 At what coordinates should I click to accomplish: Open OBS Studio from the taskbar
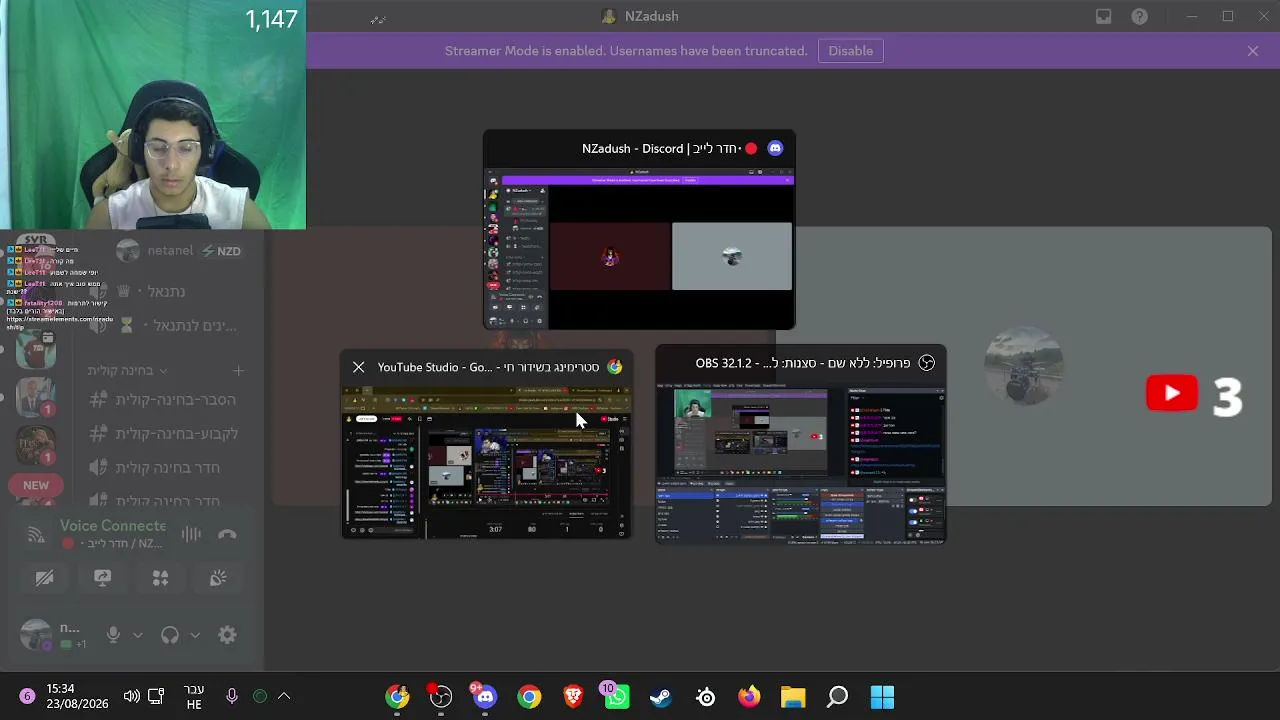point(441,697)
